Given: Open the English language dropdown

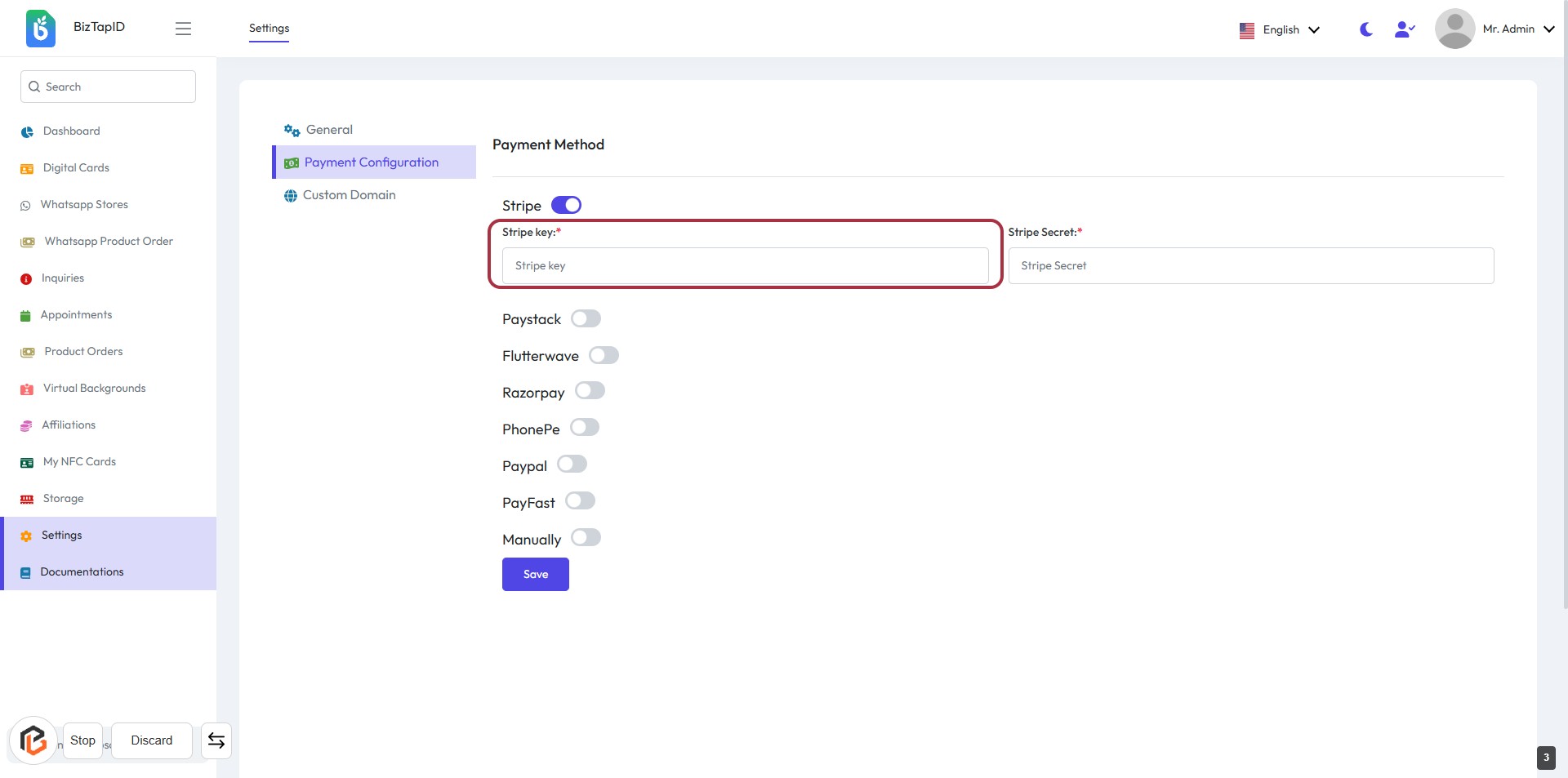Looking at the screenshot, I should click(1280, 30).
